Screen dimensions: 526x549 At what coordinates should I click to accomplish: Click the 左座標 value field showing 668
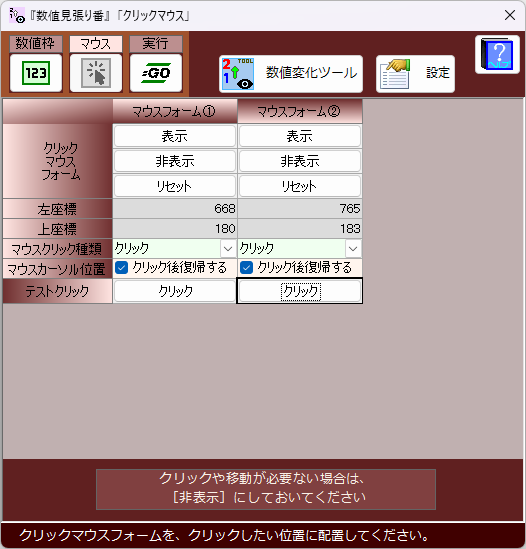point(175,209)
